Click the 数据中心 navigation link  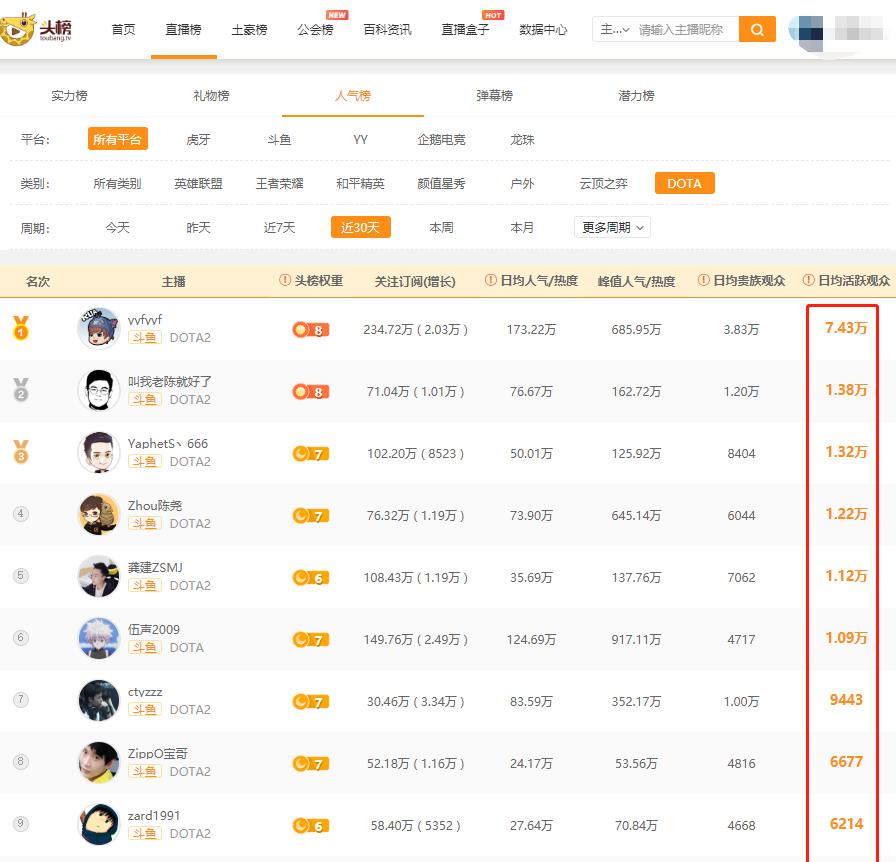pyautogui.click(x=542, y=30)
